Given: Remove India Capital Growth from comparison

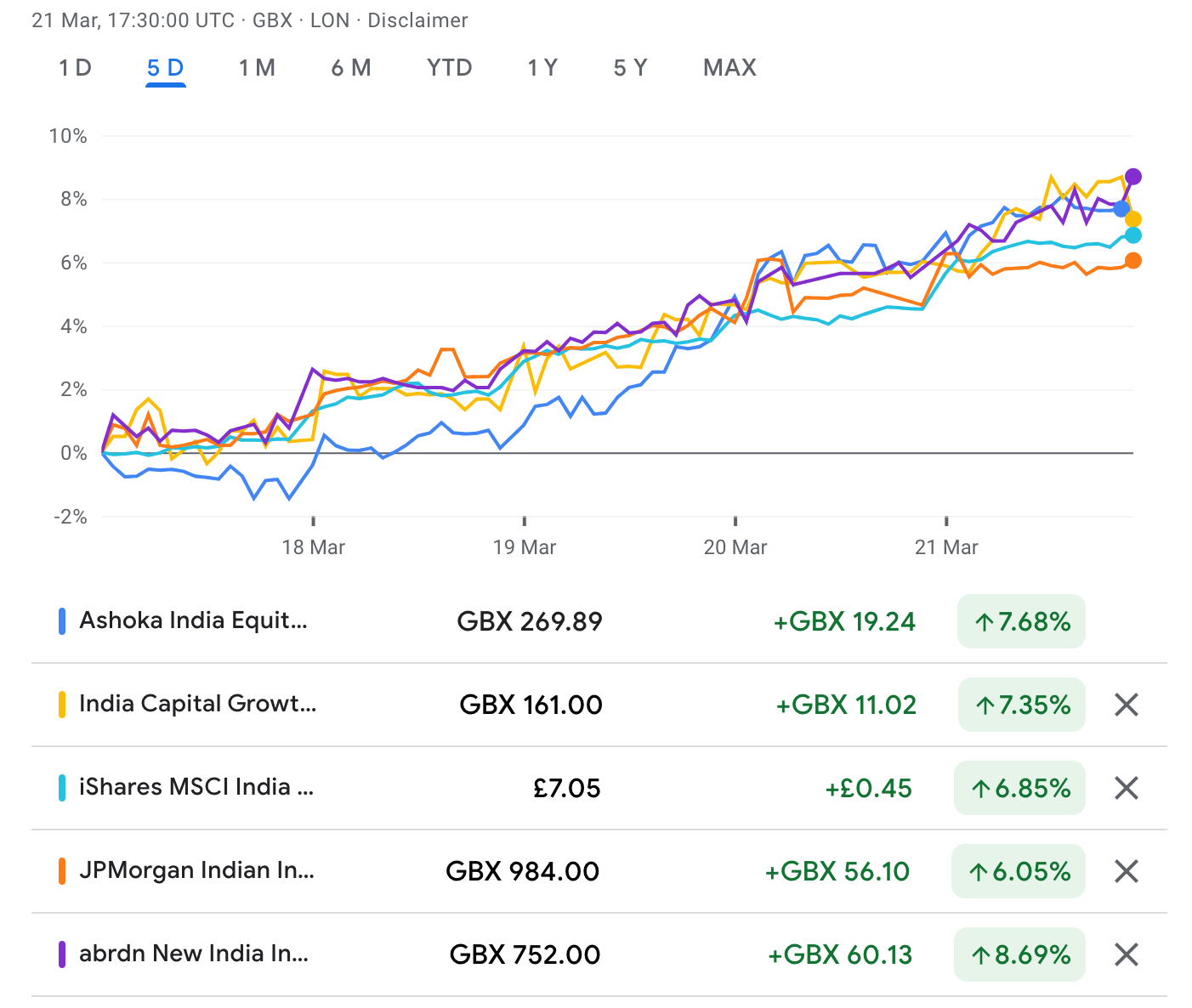Looking at the screenshot, I should click(1127, 705).
